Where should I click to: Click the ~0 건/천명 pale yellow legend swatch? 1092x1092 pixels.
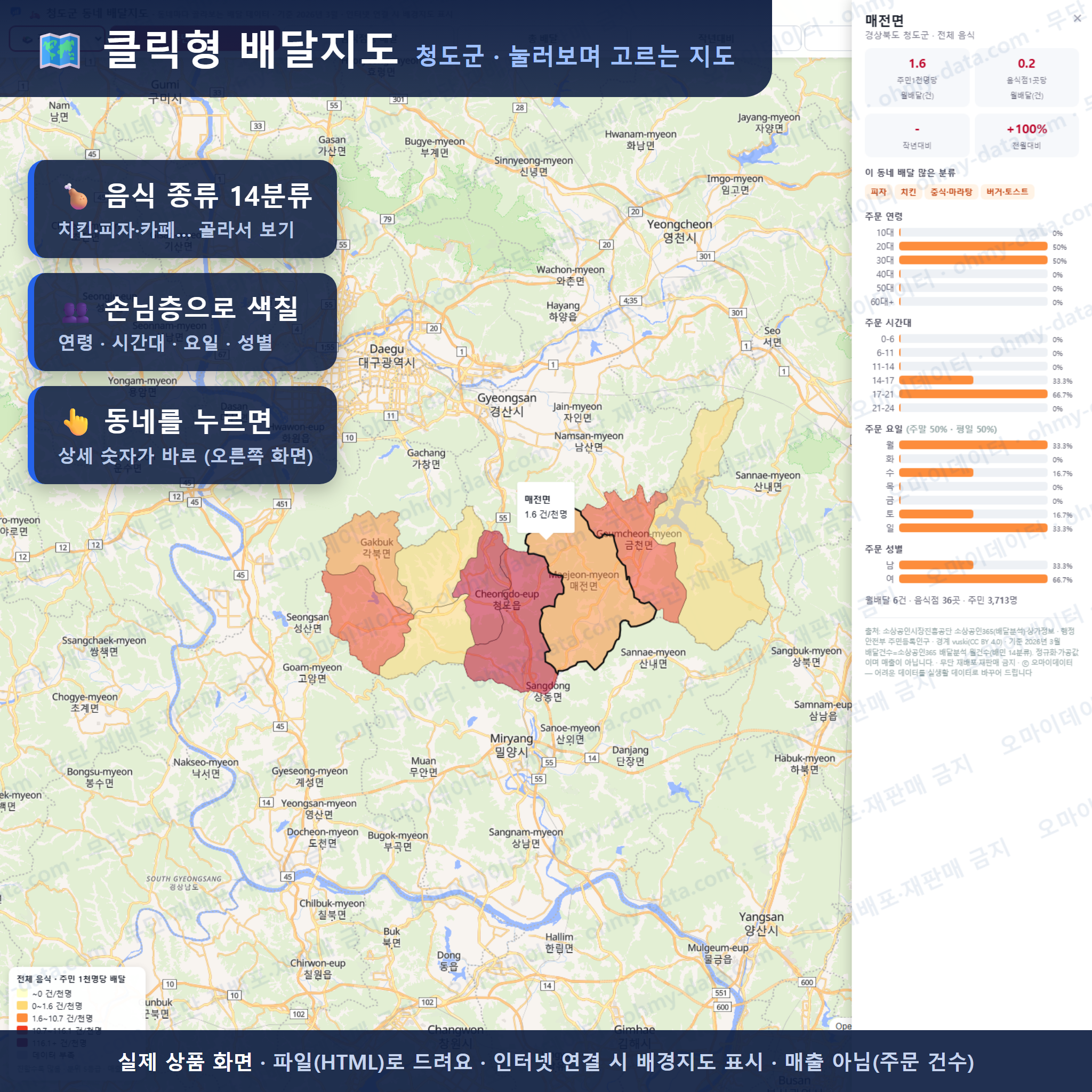point(22,993)
